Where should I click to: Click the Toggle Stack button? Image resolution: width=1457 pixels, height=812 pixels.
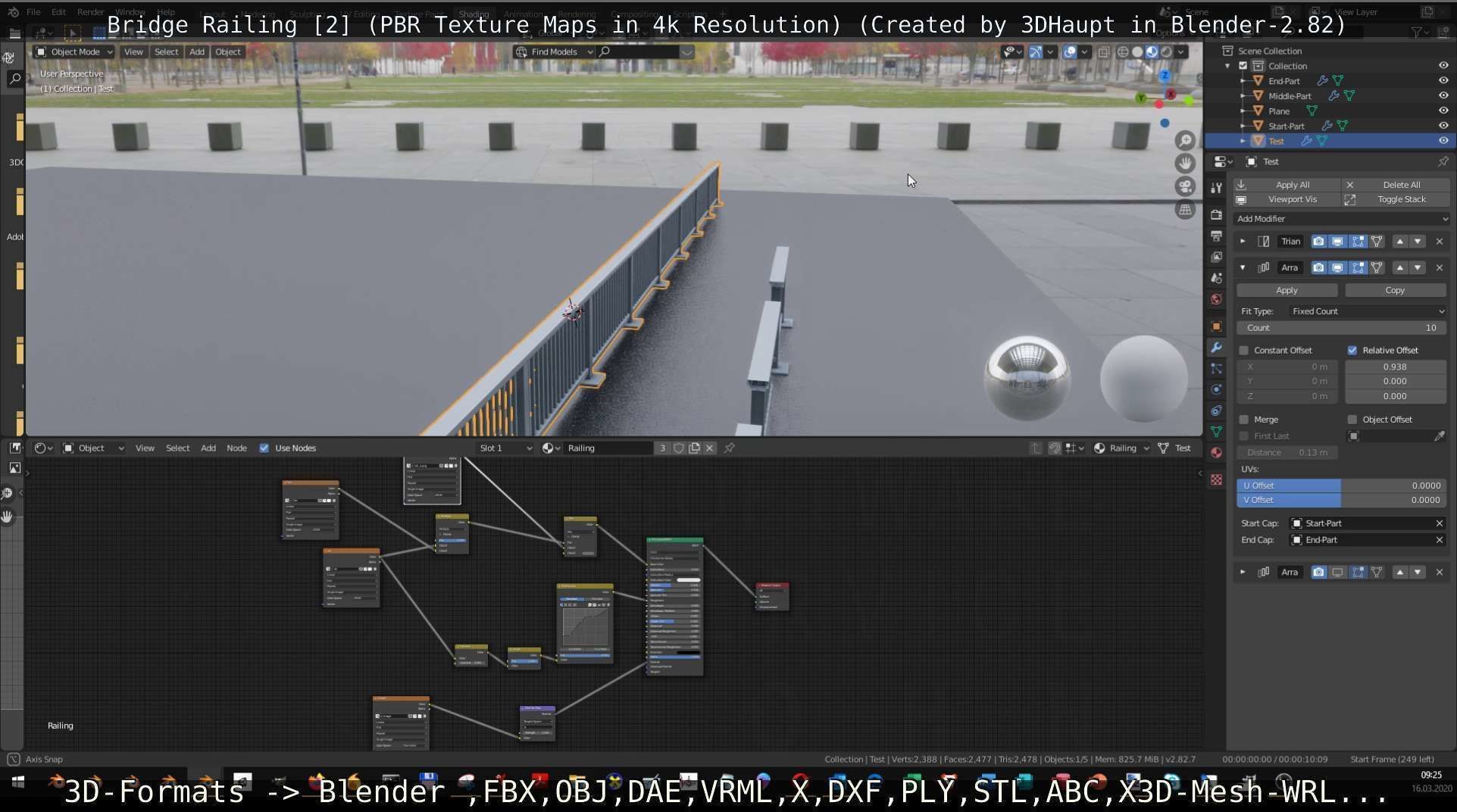pyautogui.click(x=1396, y=200)
